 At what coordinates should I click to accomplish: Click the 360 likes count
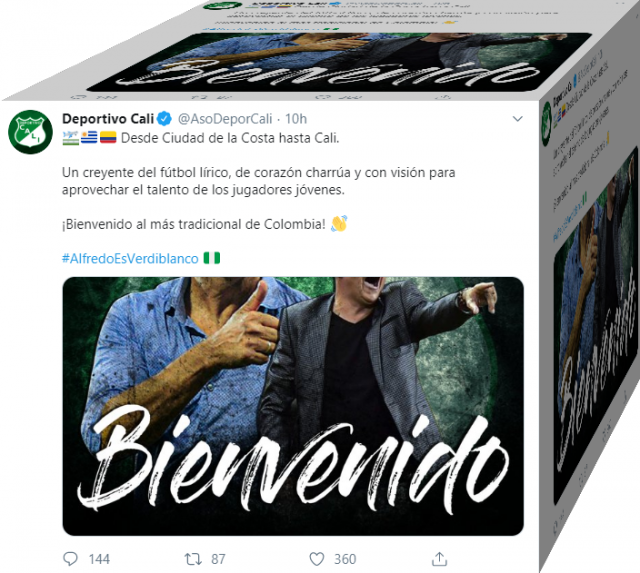pos(345,559)
